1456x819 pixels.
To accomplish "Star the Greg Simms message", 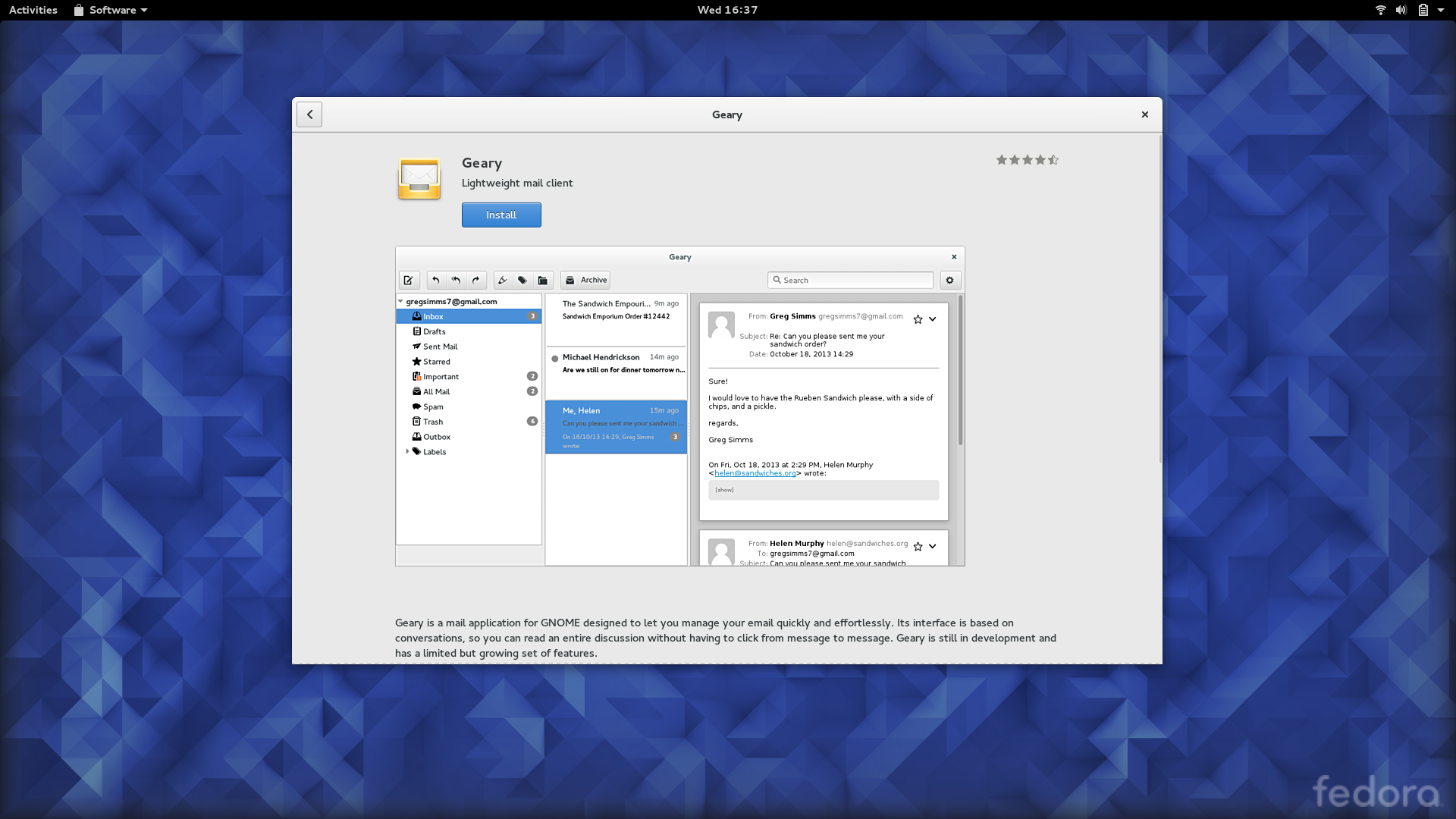I will (x=918, y=319).
